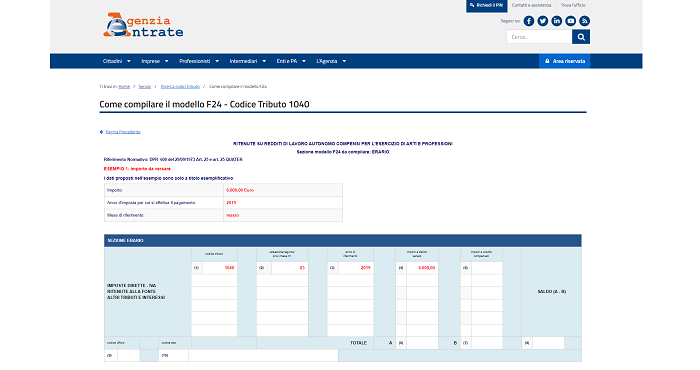Click the Richiedi il PIN button

pyautogui.click(x=487, y=5)
